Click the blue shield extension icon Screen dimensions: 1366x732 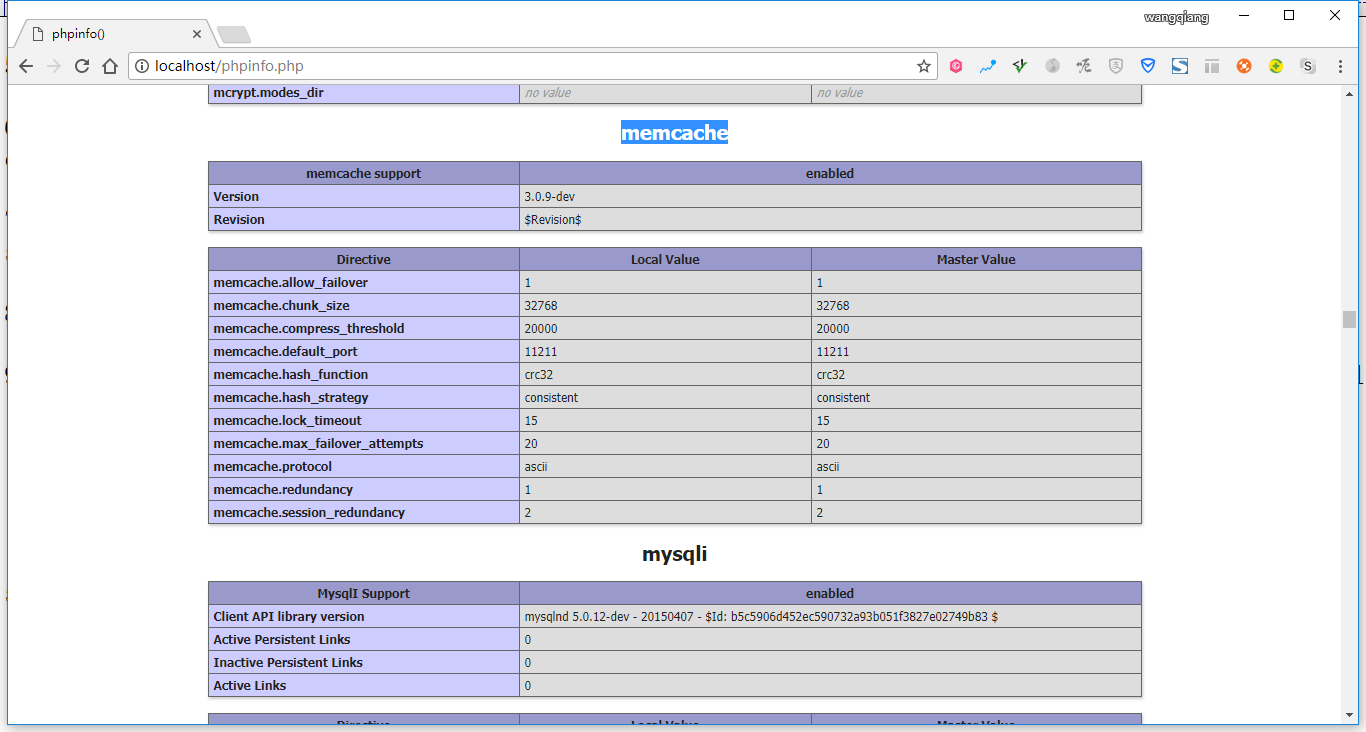coord(1148,66)
